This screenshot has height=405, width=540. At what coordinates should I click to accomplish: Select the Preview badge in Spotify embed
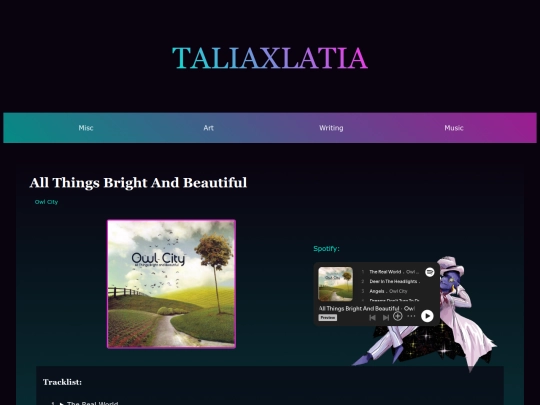(328, 318)
